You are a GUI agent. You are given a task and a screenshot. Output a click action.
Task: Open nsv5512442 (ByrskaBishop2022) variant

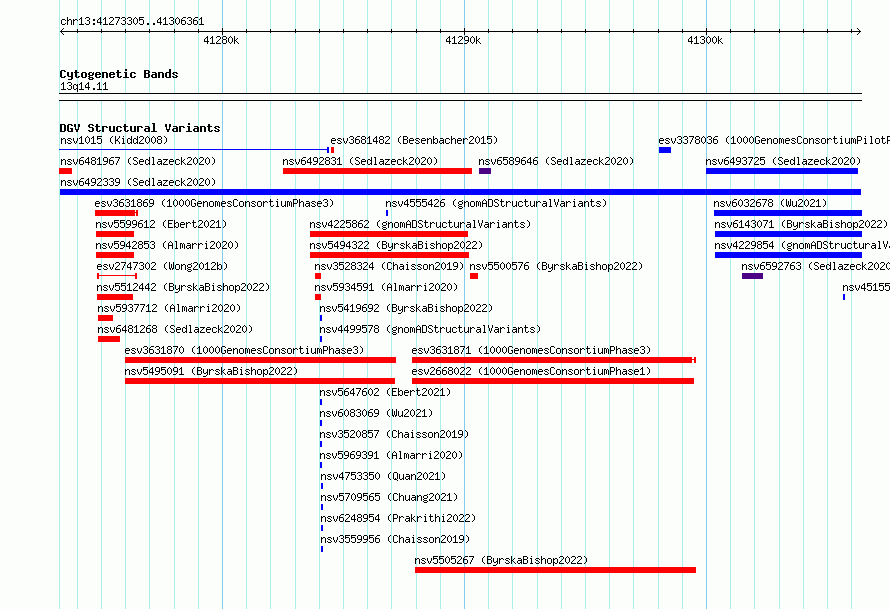coord(183,287)
